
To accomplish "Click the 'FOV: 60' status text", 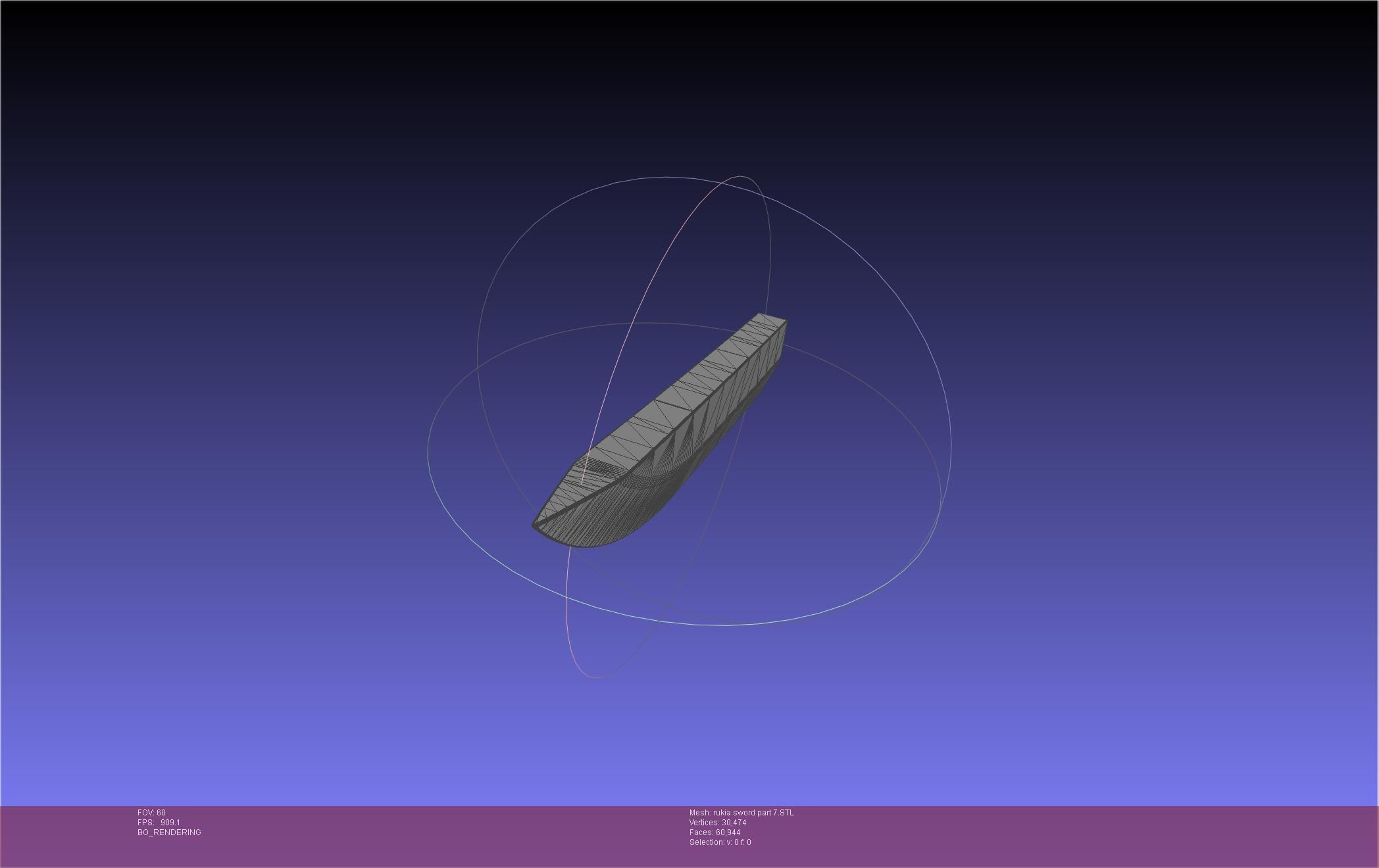I will coord(151,813).
